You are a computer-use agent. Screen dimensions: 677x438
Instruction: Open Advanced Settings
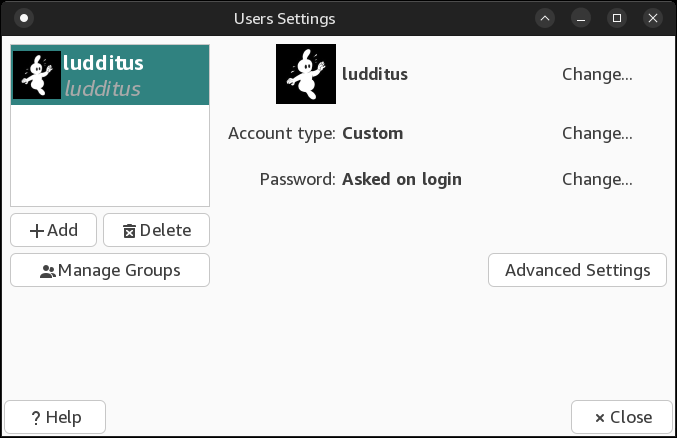577,270
